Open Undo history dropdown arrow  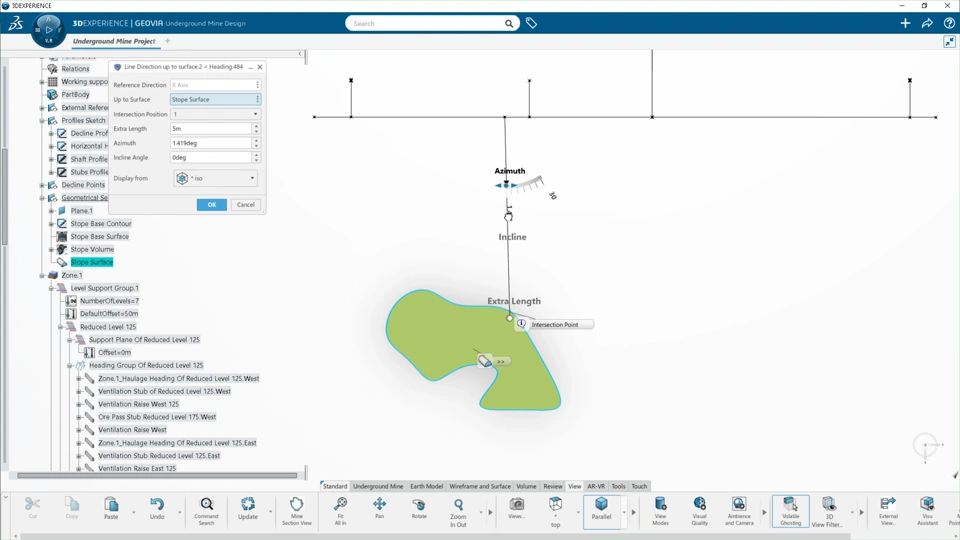click(x=179, y=512)
